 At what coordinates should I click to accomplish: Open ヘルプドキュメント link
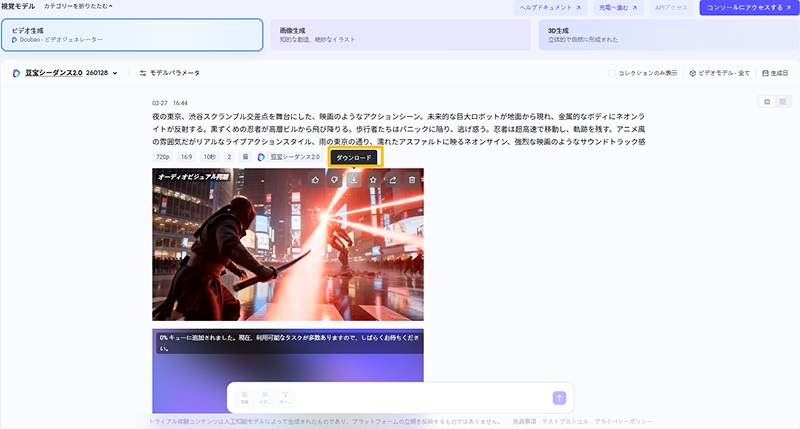click(551, 8)
